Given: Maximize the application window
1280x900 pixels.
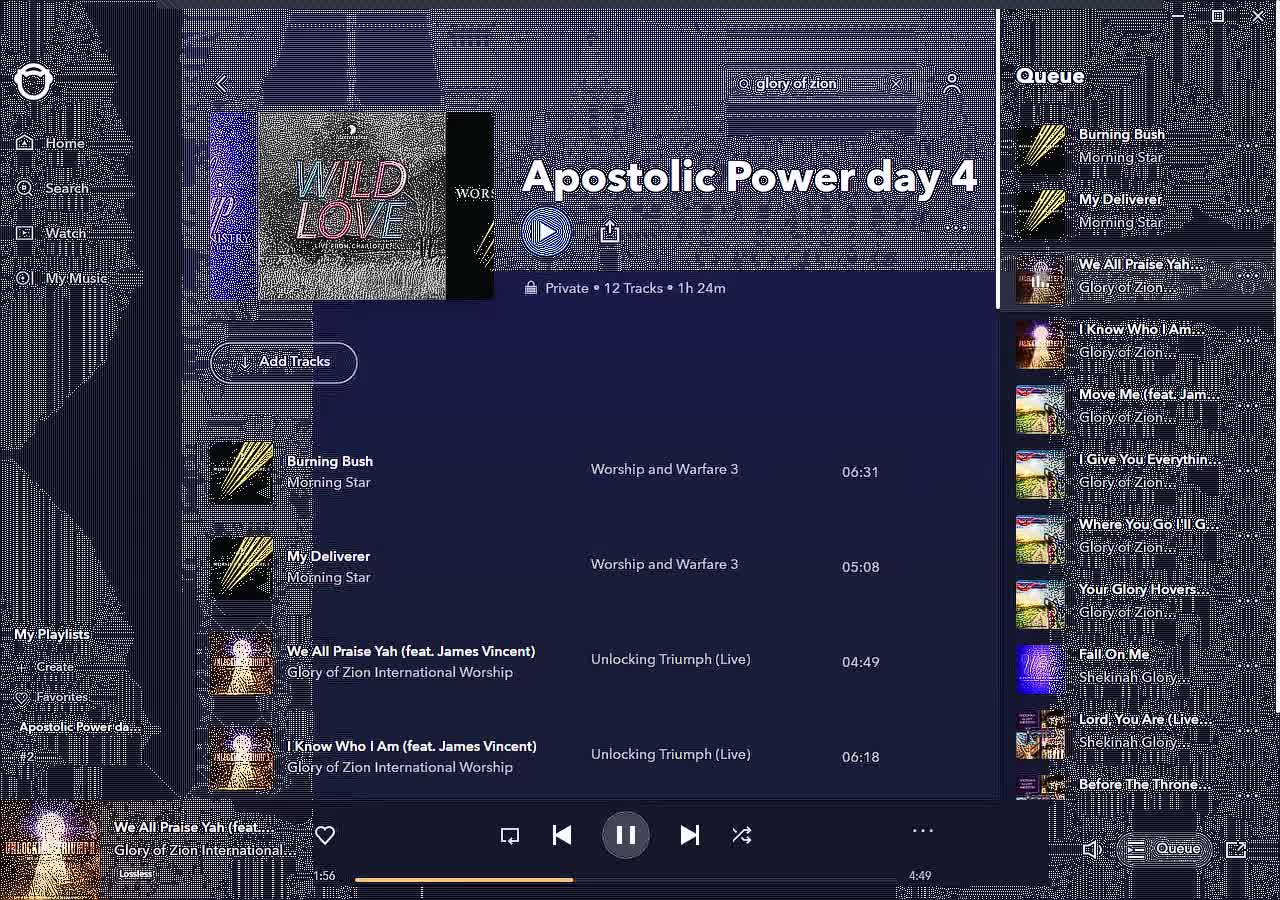Looking at the screenshot, I should tap(1217, 16).
